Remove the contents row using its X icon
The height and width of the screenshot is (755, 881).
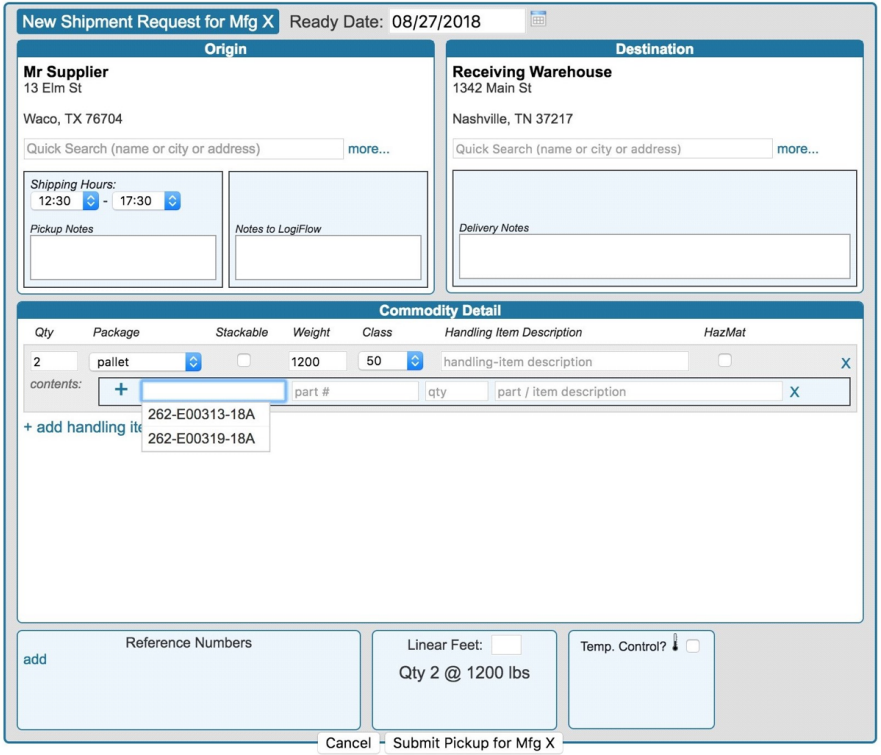(x=793, y=391)
